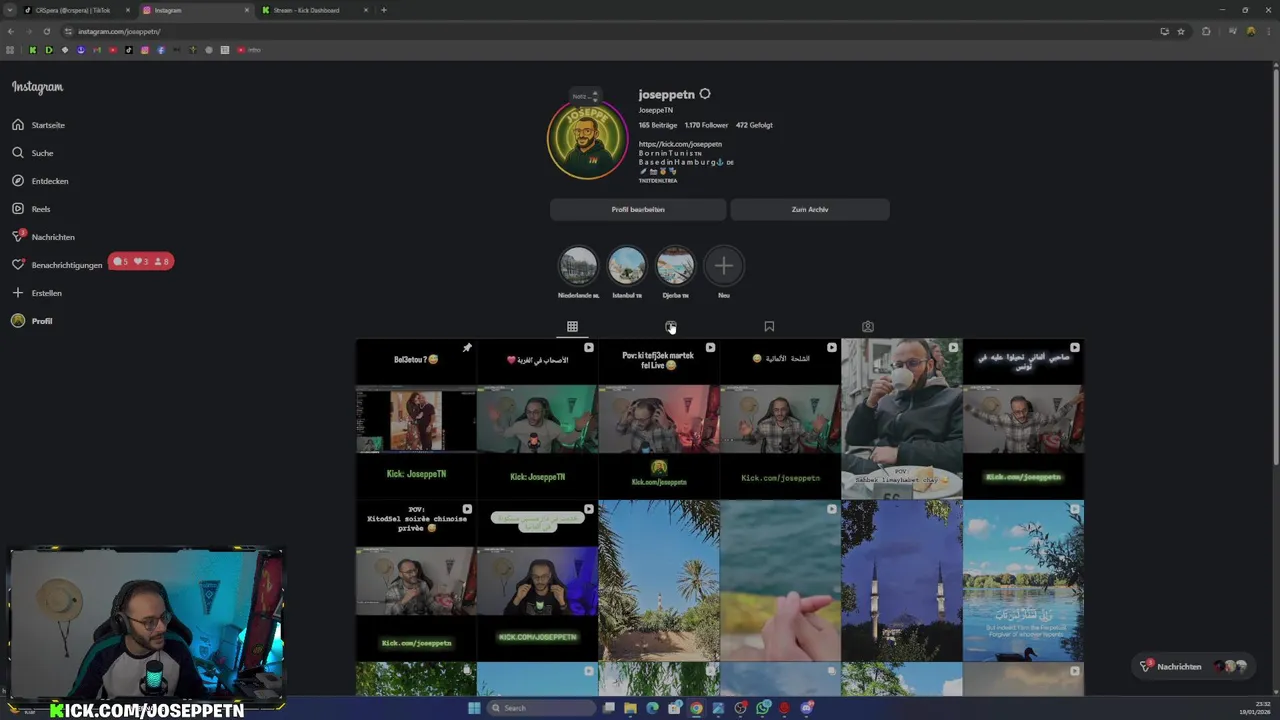Click the settings icon beside joseppetn
This screenshot has height=720, width=1280.
pyautogui.click(x=705, y=94)
